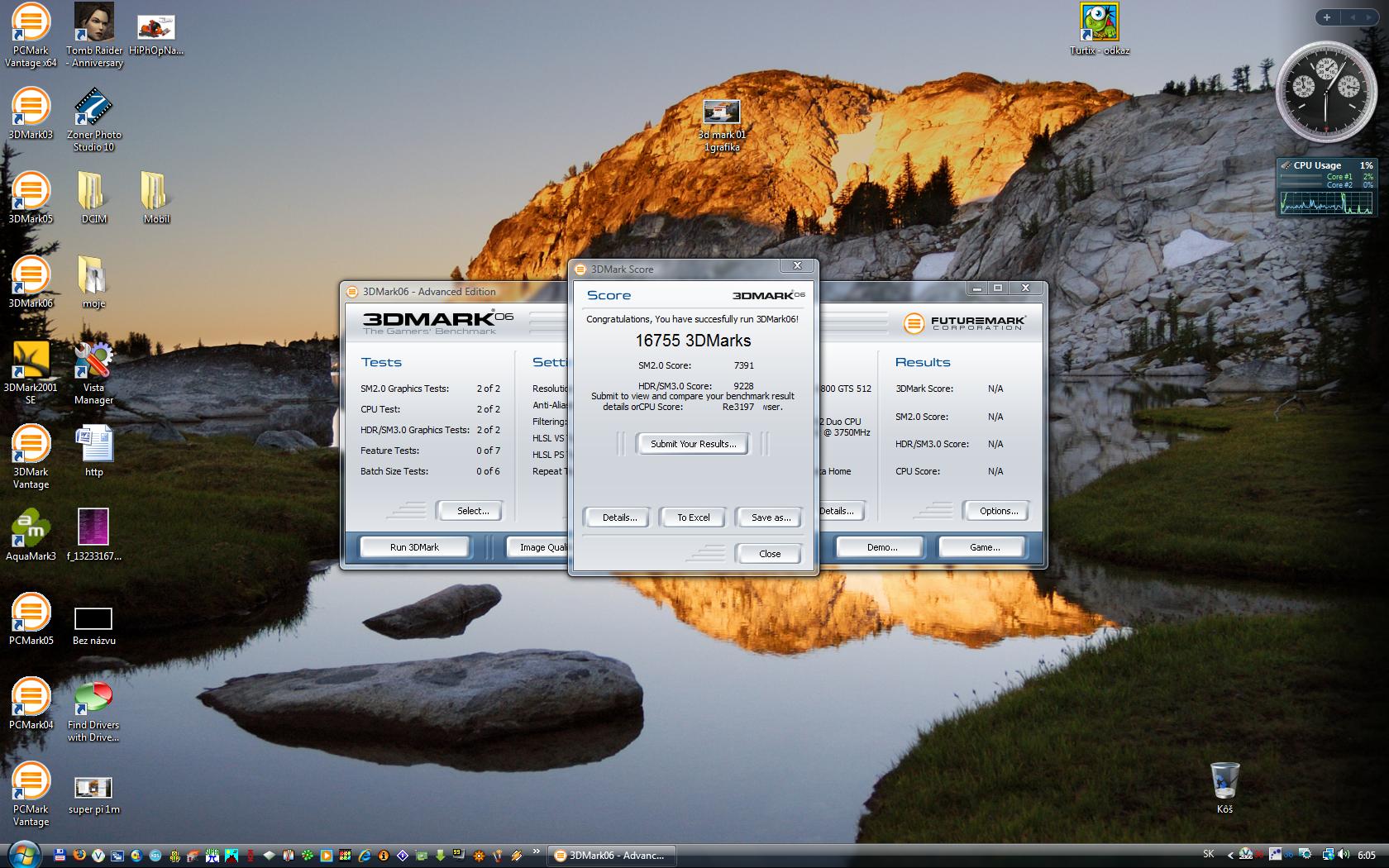Viewport: 1389px width, 868px height.
Task: Open the Kôš recycle bin
Action: 1224,788
